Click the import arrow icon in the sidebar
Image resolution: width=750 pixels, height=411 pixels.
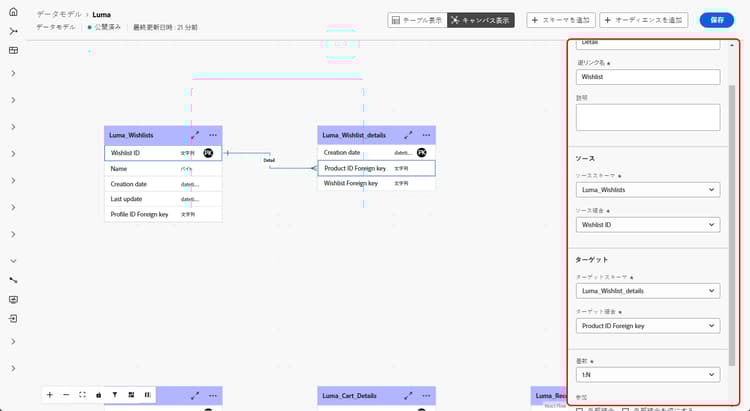point(13,319)
